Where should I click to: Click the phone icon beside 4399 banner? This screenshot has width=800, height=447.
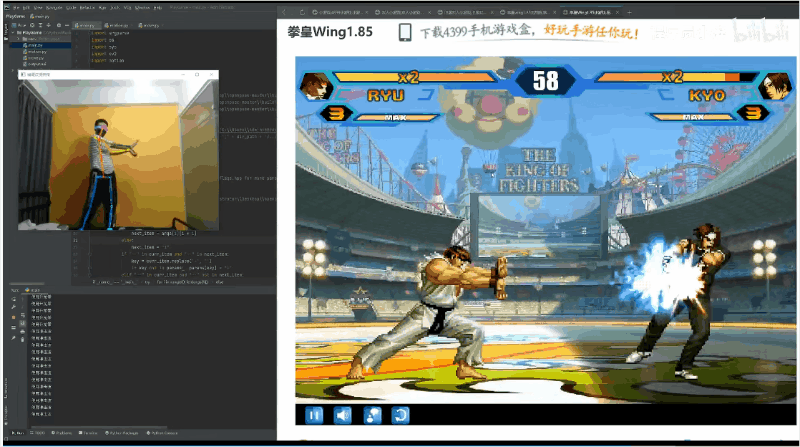click(x=405, y=32)
